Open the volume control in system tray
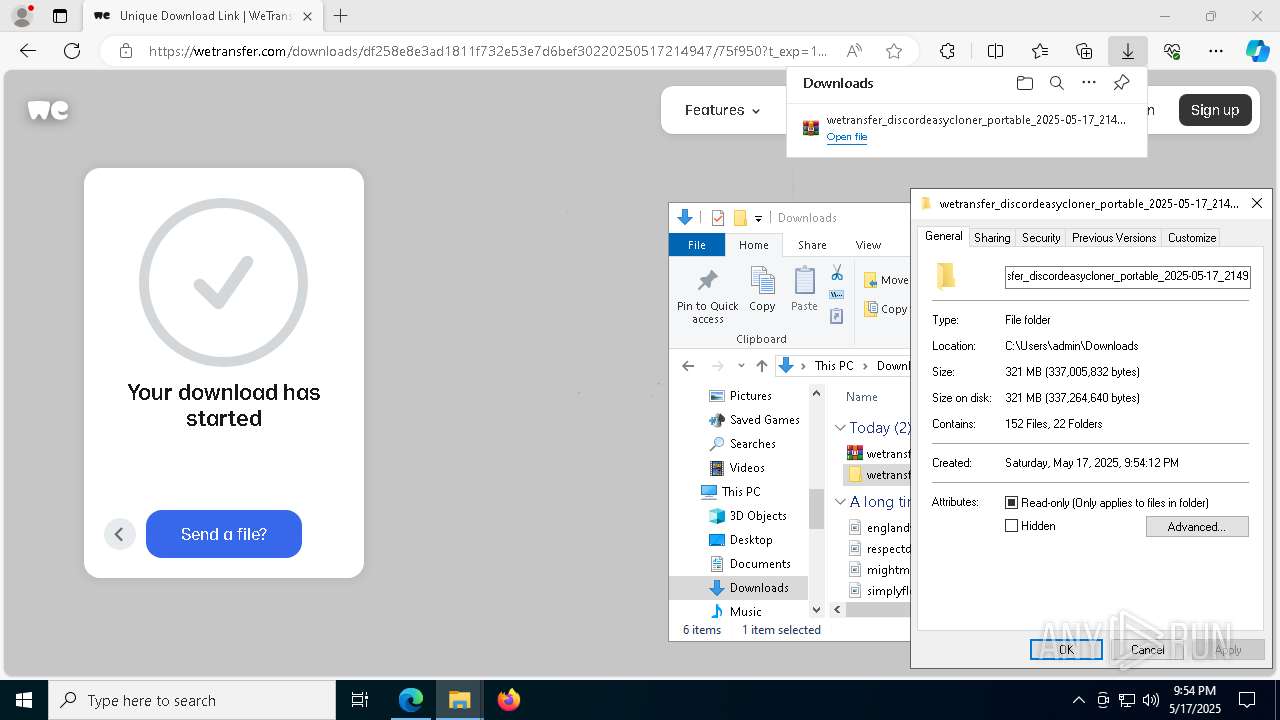Screen dimensions: 1280x720 tap(1151, 700)
